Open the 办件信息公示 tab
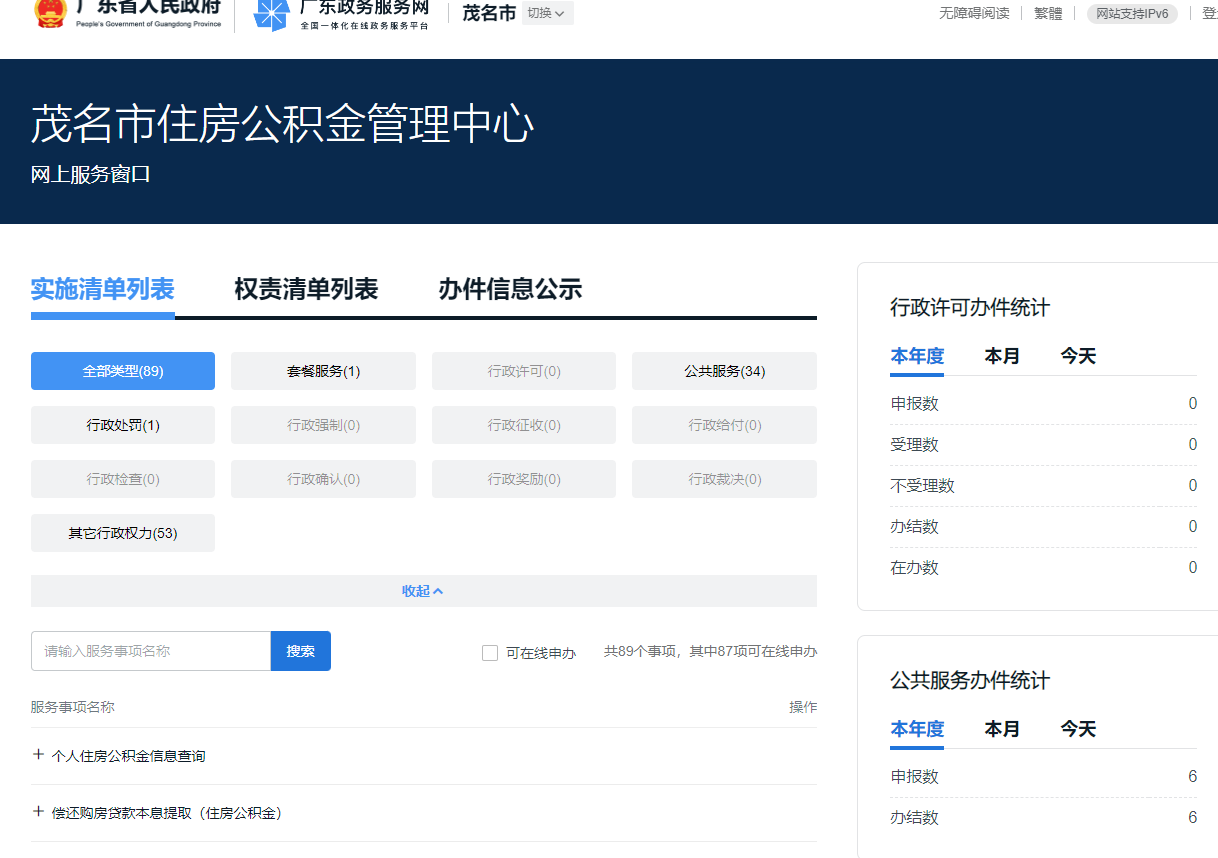The height and width of the screenshot is (858, 1218). click(x=510, y=290)
